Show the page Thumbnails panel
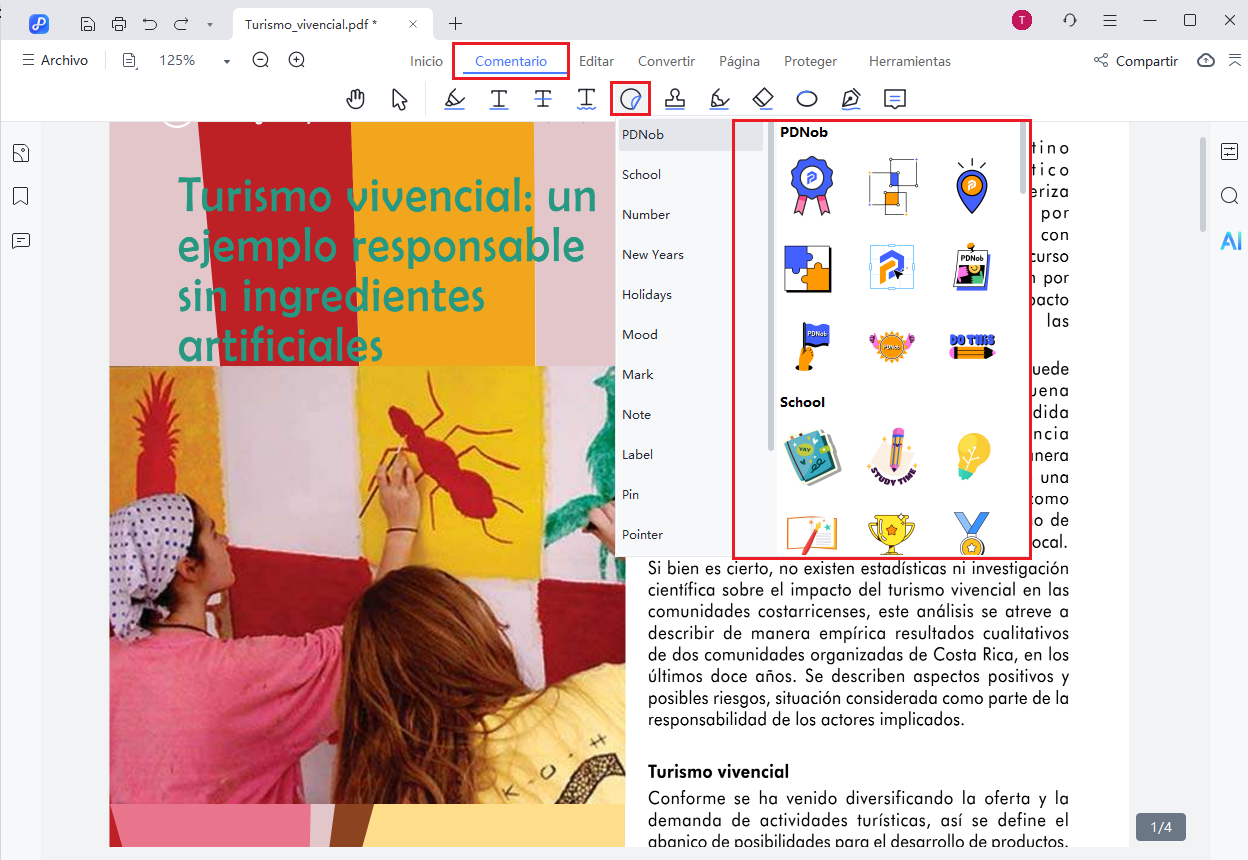The image size is (1248, 860). 21,152
